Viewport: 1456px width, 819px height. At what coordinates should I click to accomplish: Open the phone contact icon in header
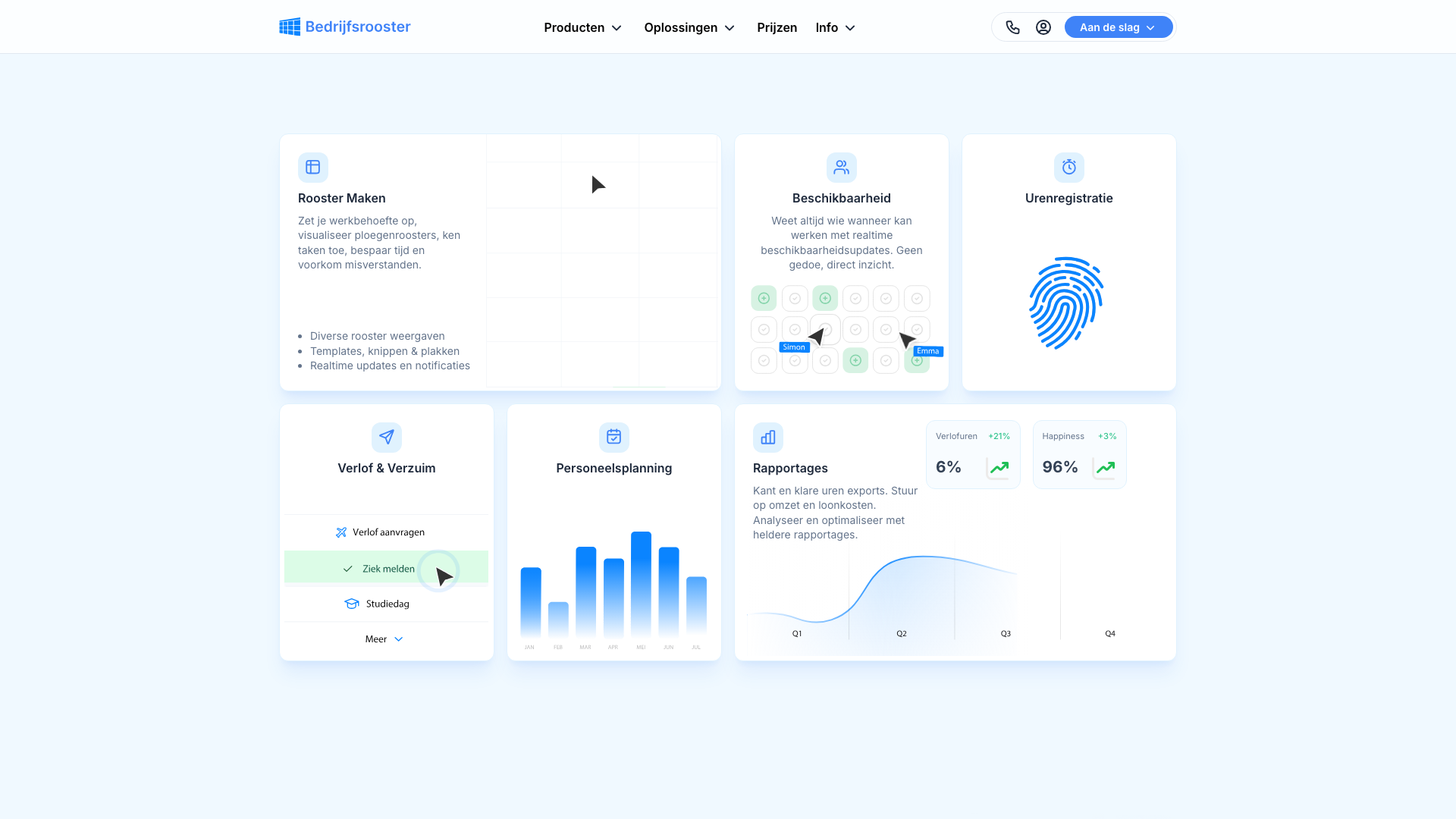1012,27
